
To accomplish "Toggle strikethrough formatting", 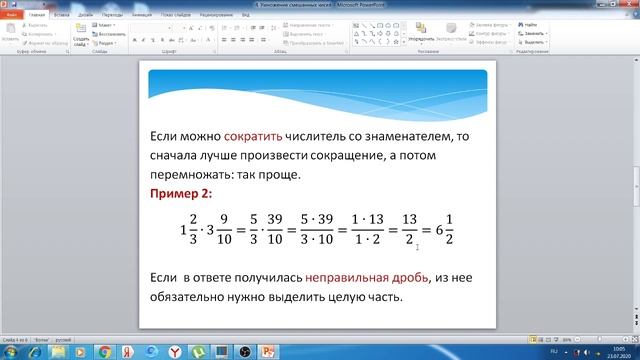I will [171, 40].
